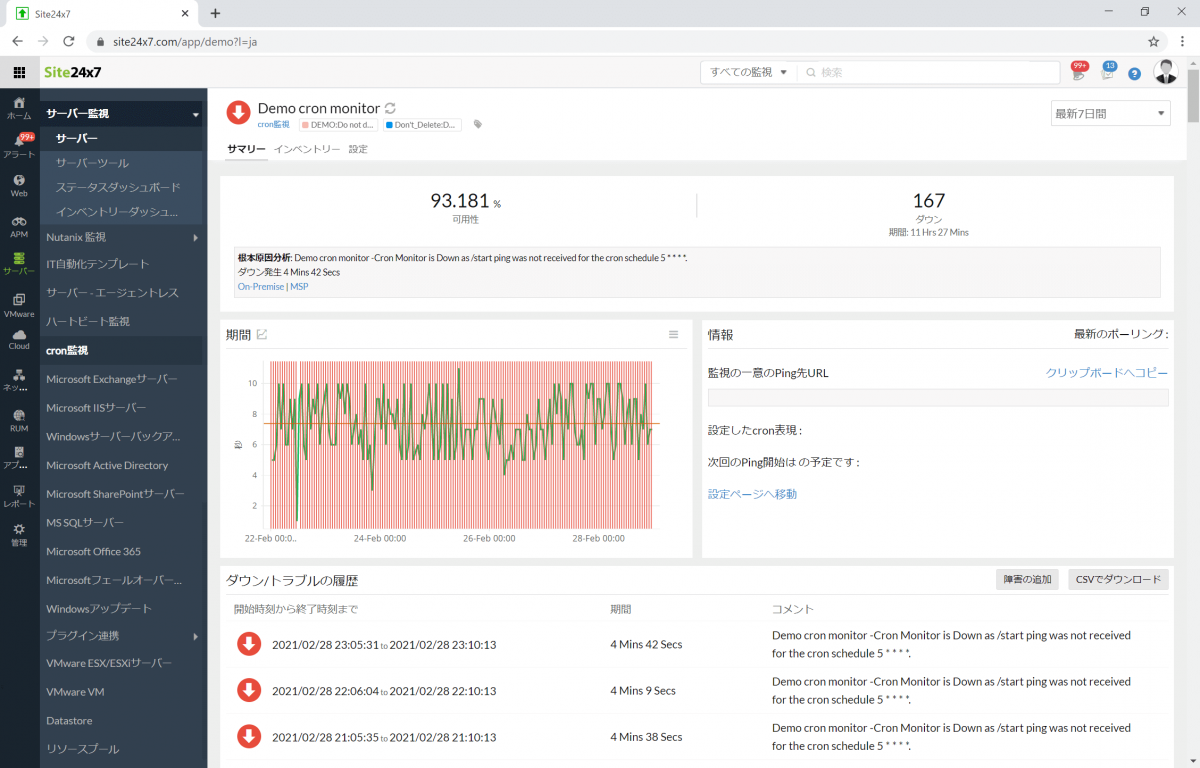Open the 最新7日間 period dropdown
This screenshot has width=1200, height=768.
[1110, 114]
